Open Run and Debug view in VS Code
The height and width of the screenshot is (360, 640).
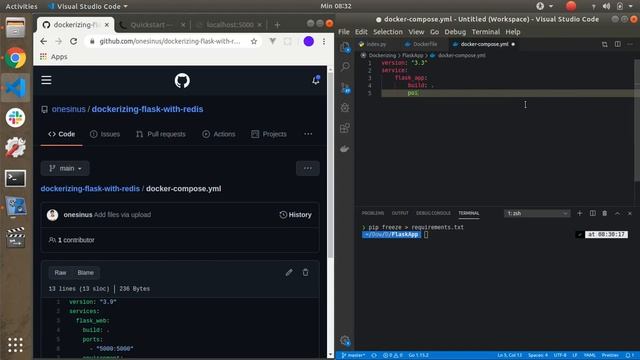[345, 108]
